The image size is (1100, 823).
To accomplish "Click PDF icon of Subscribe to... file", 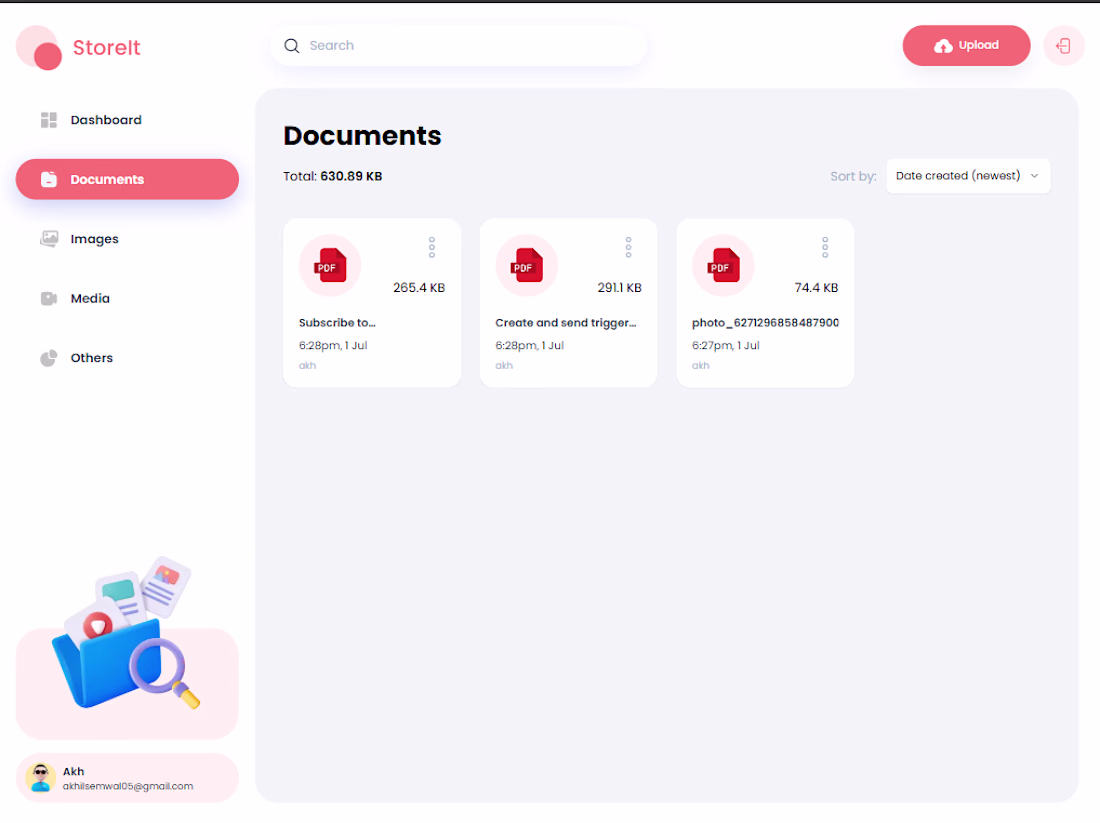I will pos(330,265).
